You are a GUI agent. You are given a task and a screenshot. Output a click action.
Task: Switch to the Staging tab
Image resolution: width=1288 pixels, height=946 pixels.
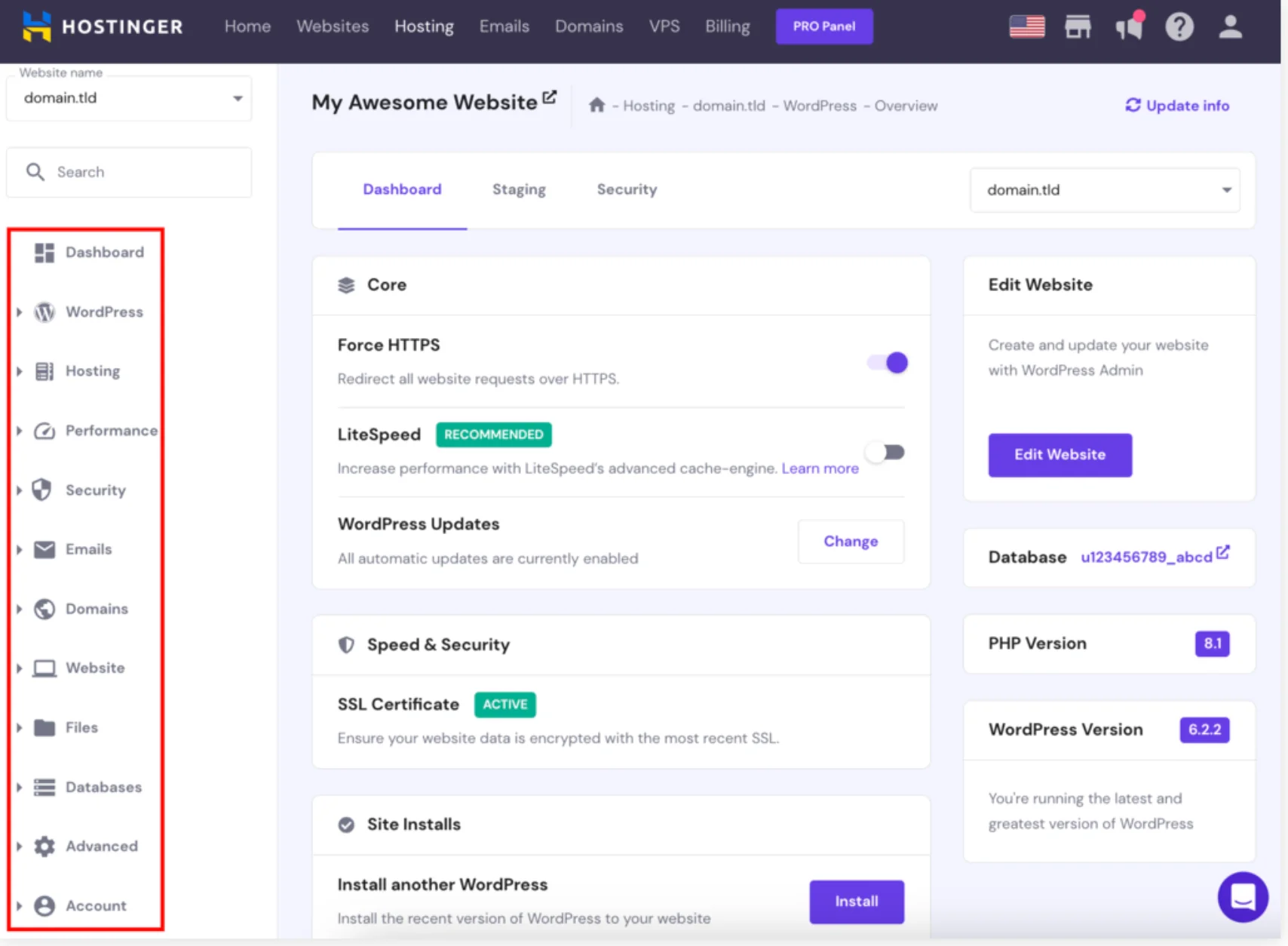coord(519,189)
